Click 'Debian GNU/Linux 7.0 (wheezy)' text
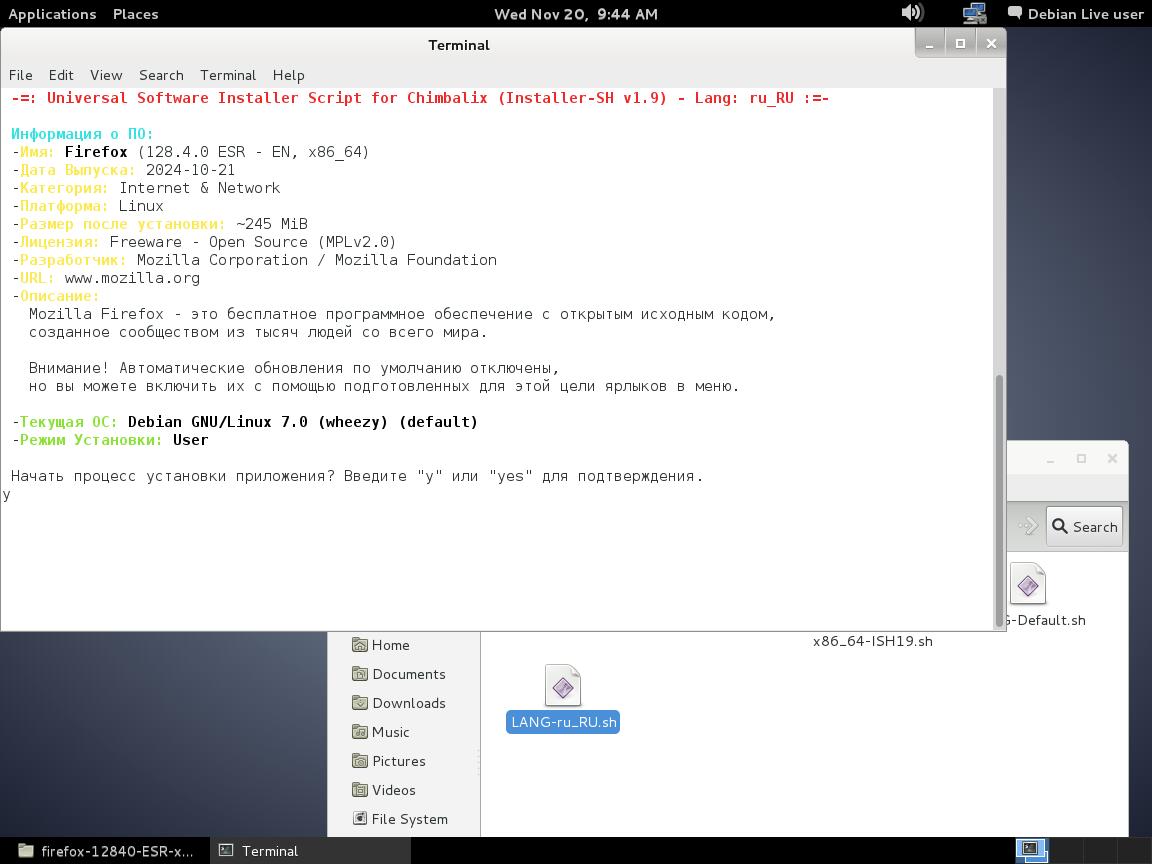This screenshot has height=864, width=1152. click(x=258, y=422)
